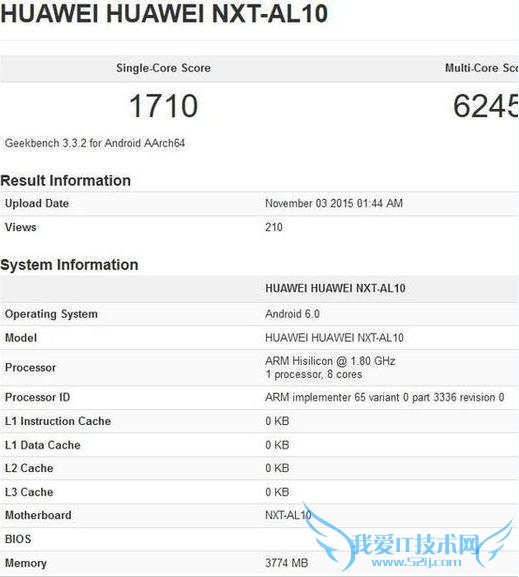
Task: Click the Model row label
Action: (x=21, y=338)
